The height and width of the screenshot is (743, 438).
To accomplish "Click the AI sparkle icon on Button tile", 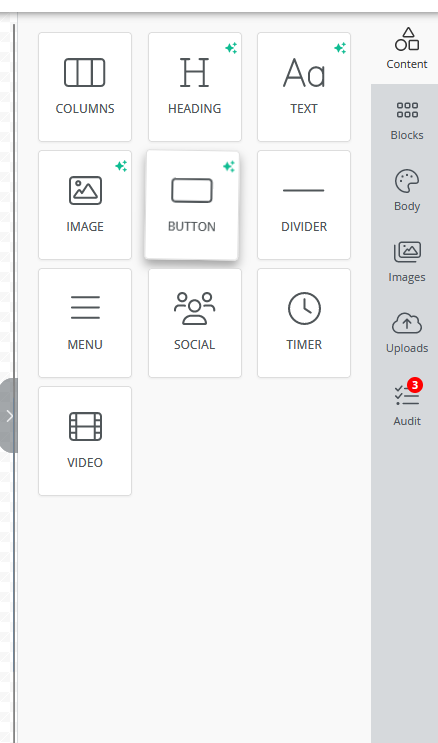I will (229, 166).
